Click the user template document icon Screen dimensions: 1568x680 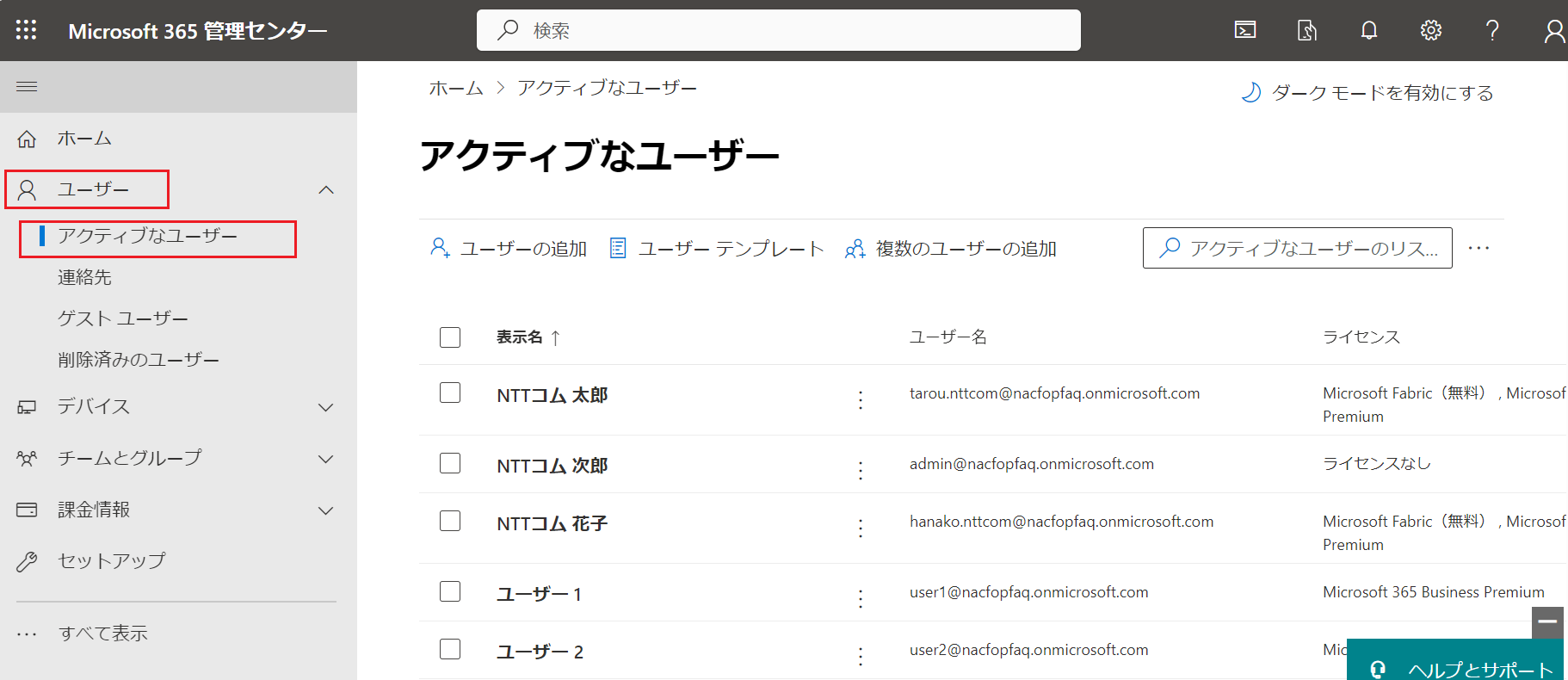click(x=618, y=248)
